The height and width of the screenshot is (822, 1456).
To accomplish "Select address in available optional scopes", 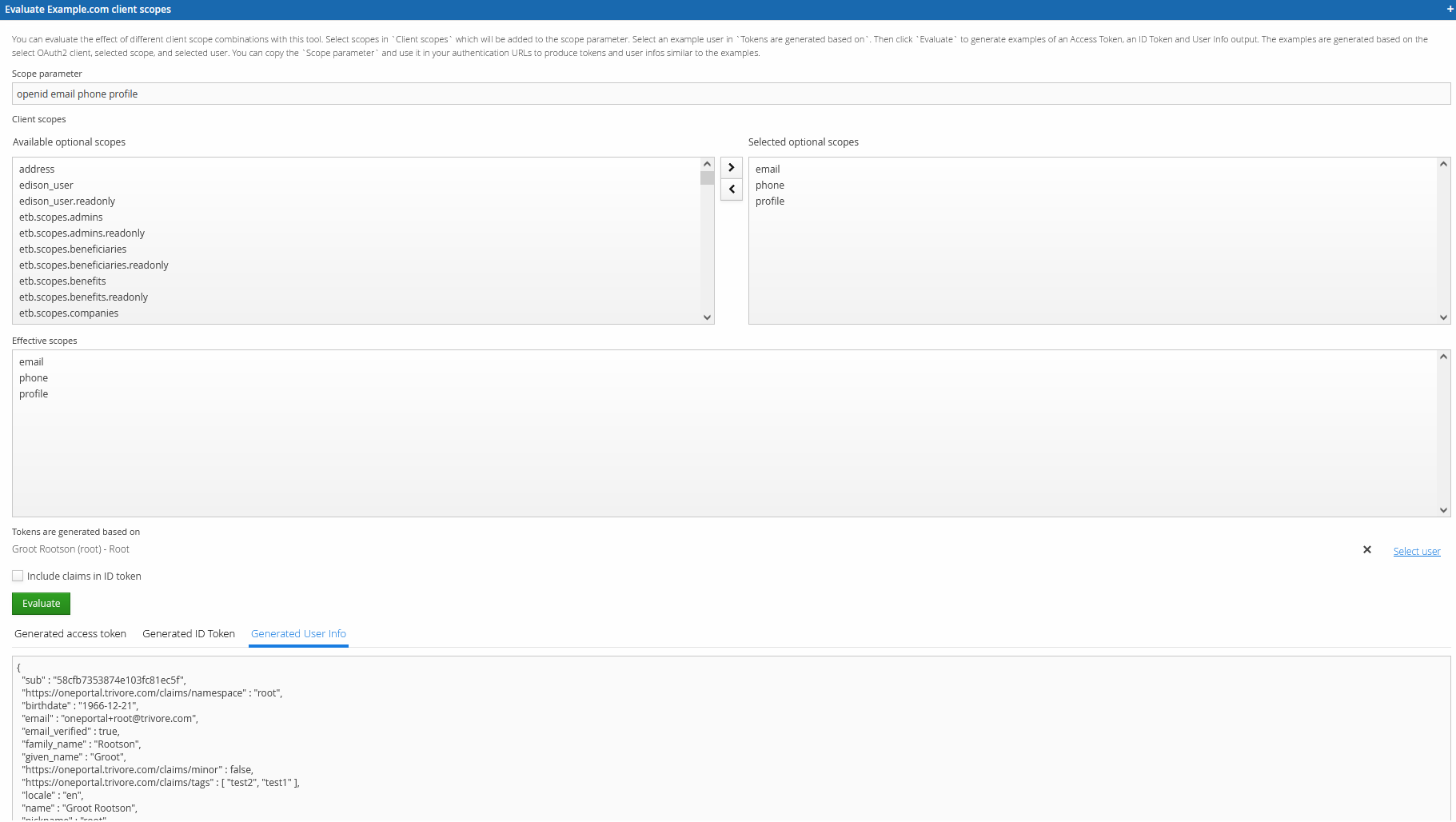I will coord(37,170).
